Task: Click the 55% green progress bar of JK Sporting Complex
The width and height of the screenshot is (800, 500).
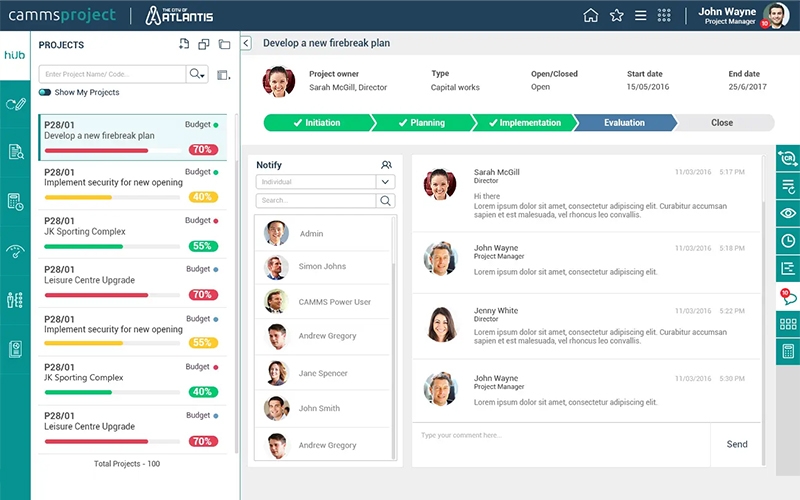Action: click(112, 246)
